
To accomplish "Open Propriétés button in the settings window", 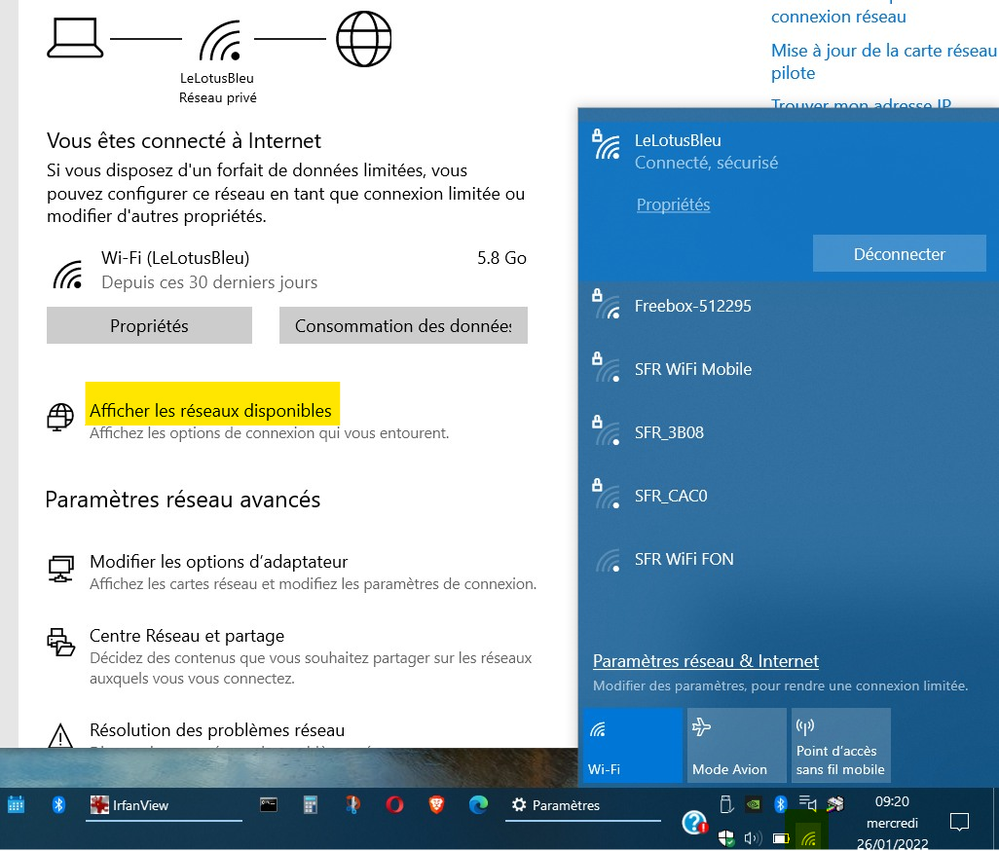I will (149, 326).
